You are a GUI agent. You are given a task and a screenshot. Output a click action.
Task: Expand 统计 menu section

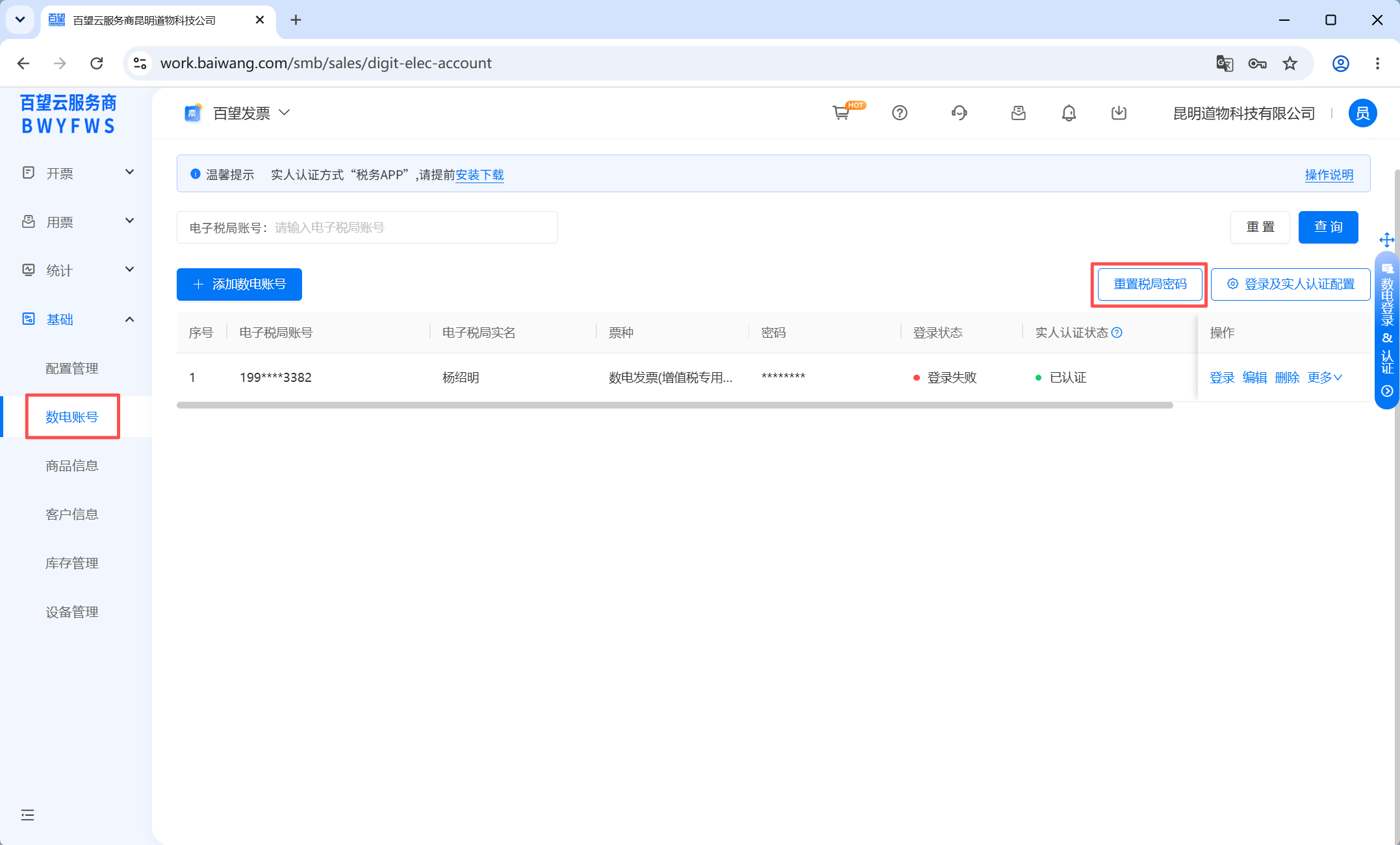[76, 270]
